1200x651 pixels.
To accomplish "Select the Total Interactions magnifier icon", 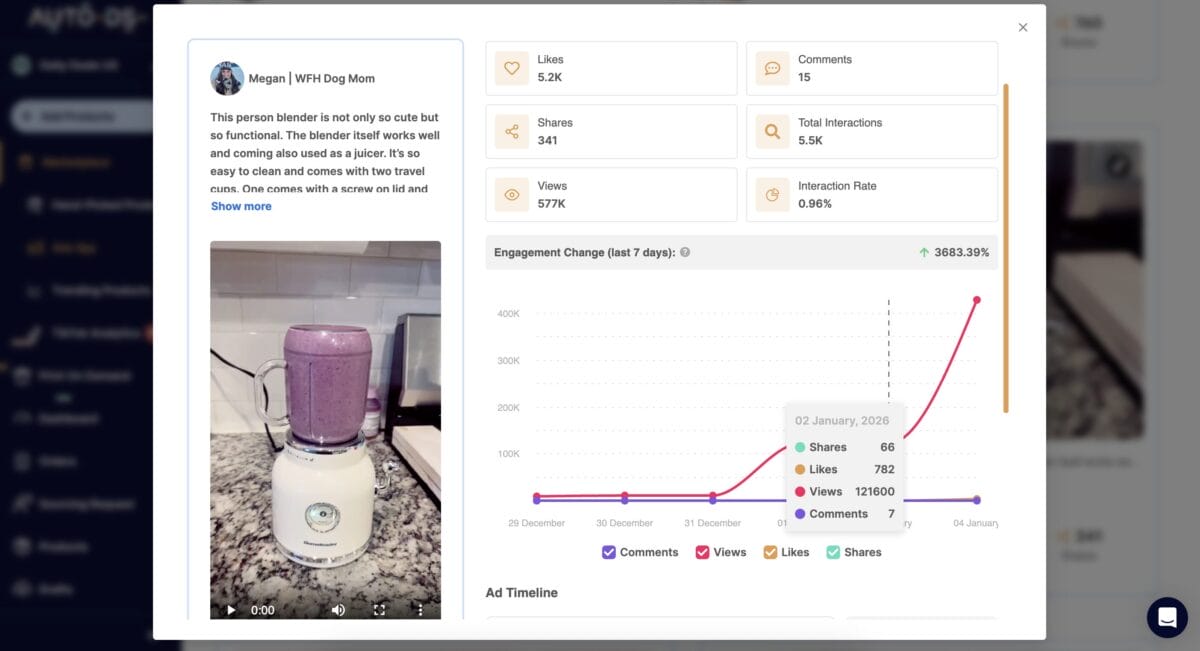I will [x=772, y=131].
